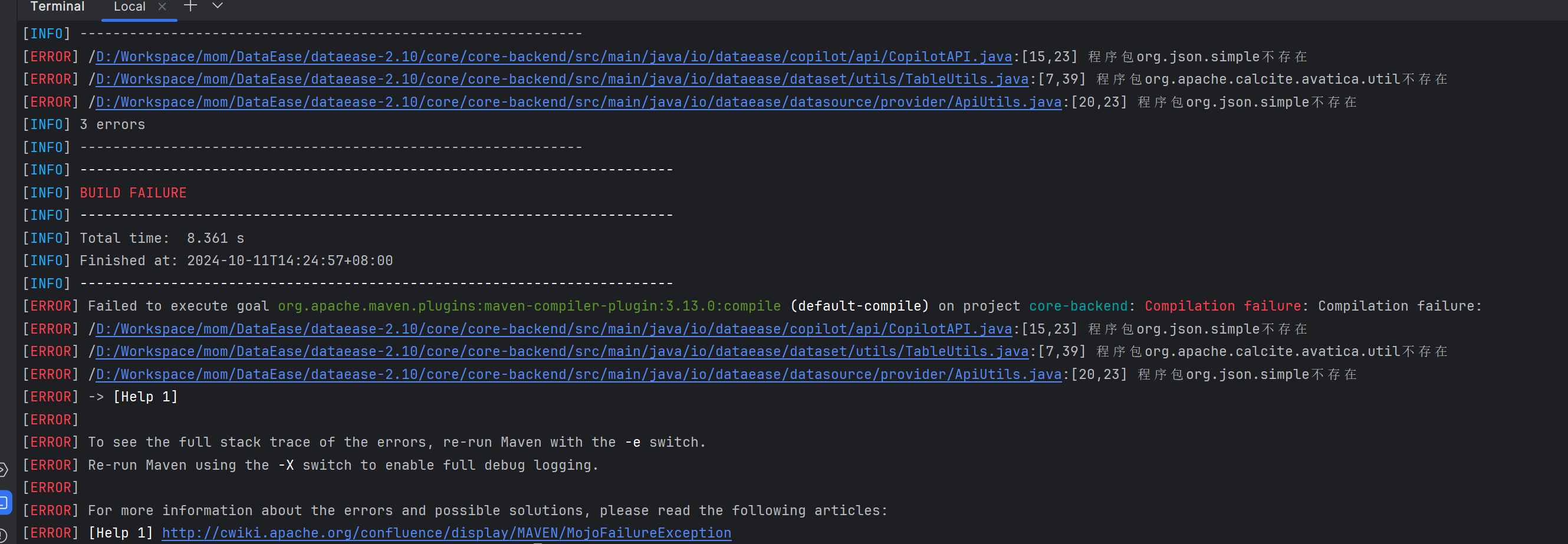
Task: Open CopilotAPI.java from the first compile error
Action: (548, 56)
